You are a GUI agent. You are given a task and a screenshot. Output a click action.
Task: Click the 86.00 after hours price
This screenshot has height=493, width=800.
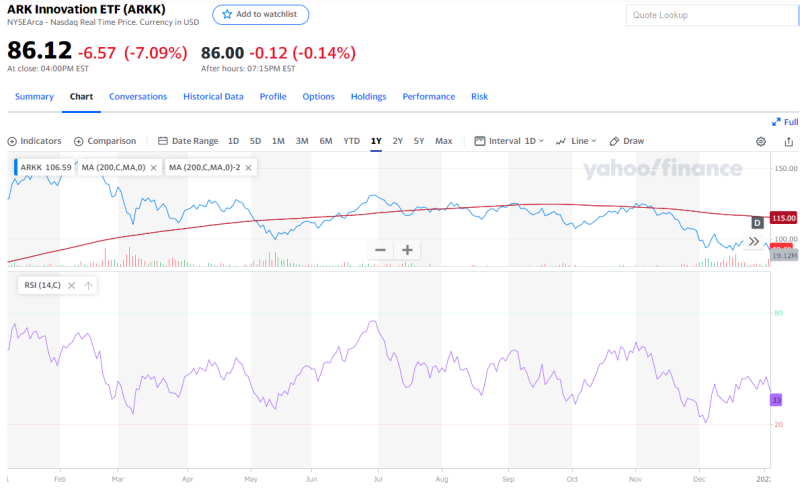(222, 53)
